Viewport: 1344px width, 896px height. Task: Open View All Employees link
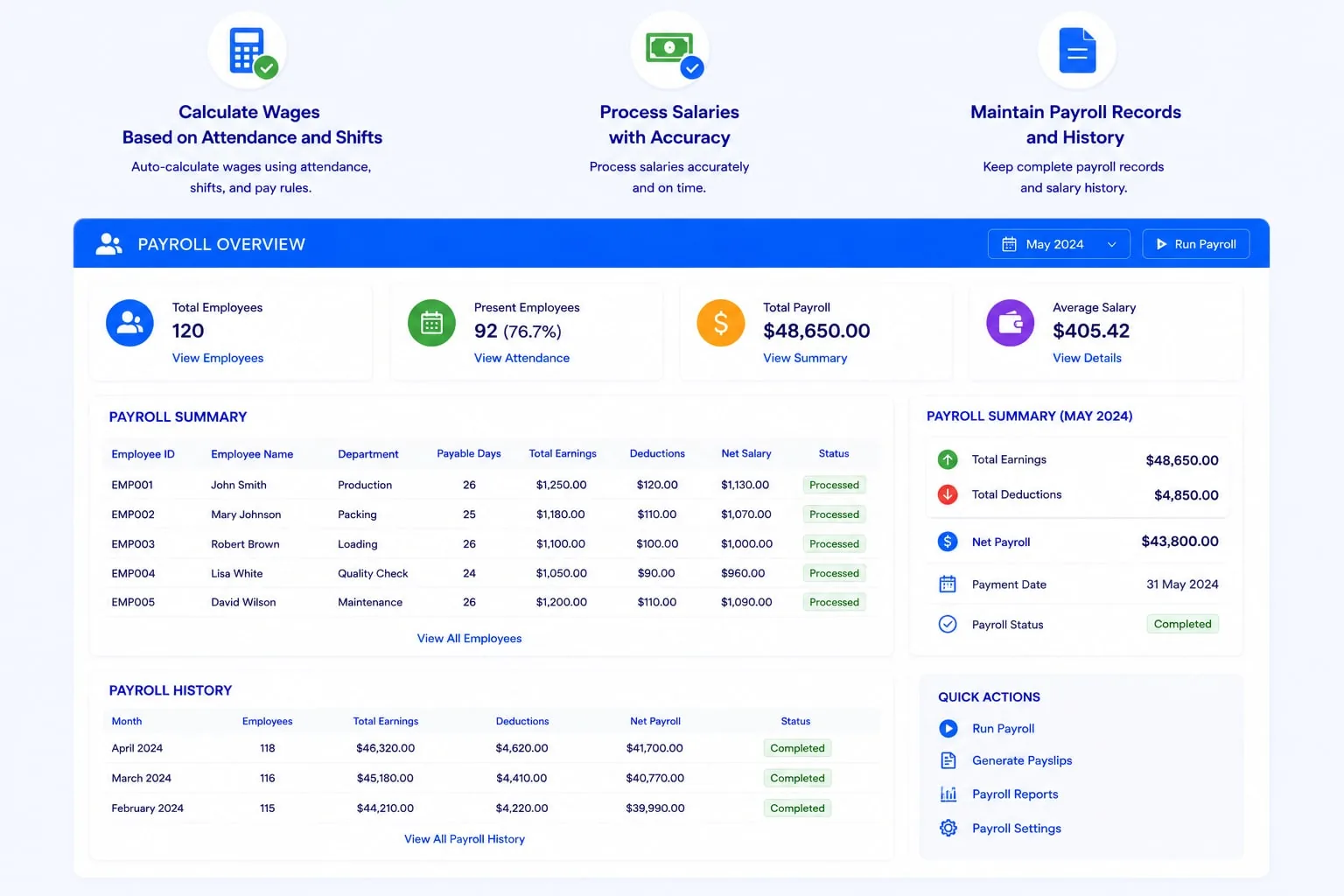(469, 639)
